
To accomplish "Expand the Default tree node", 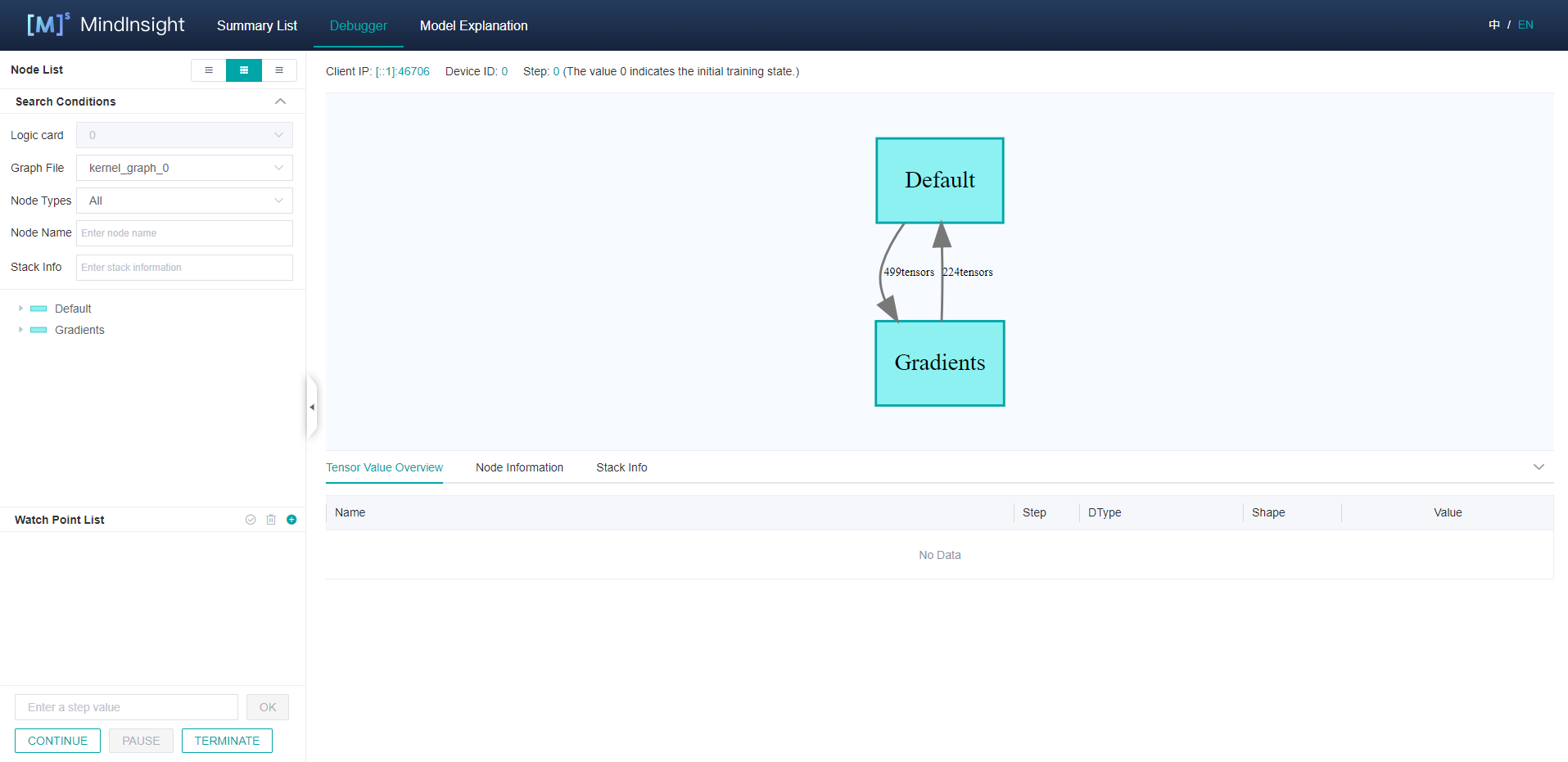I will tap(20, 309).
